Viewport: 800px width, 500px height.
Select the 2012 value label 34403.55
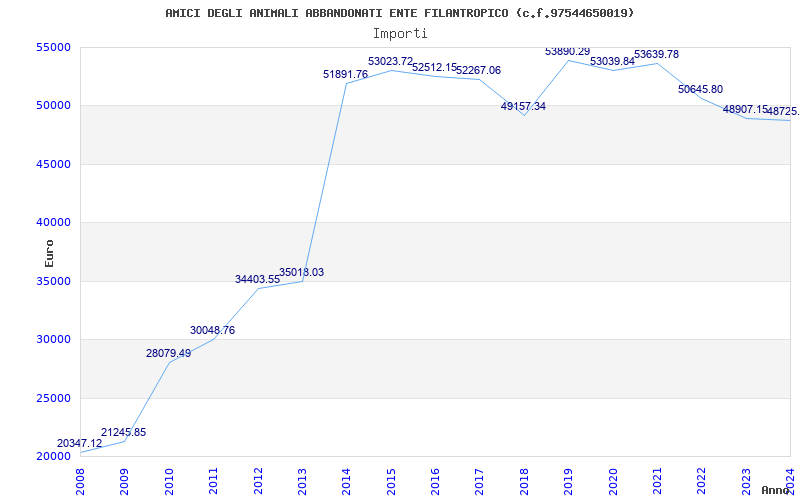(257, 279)
